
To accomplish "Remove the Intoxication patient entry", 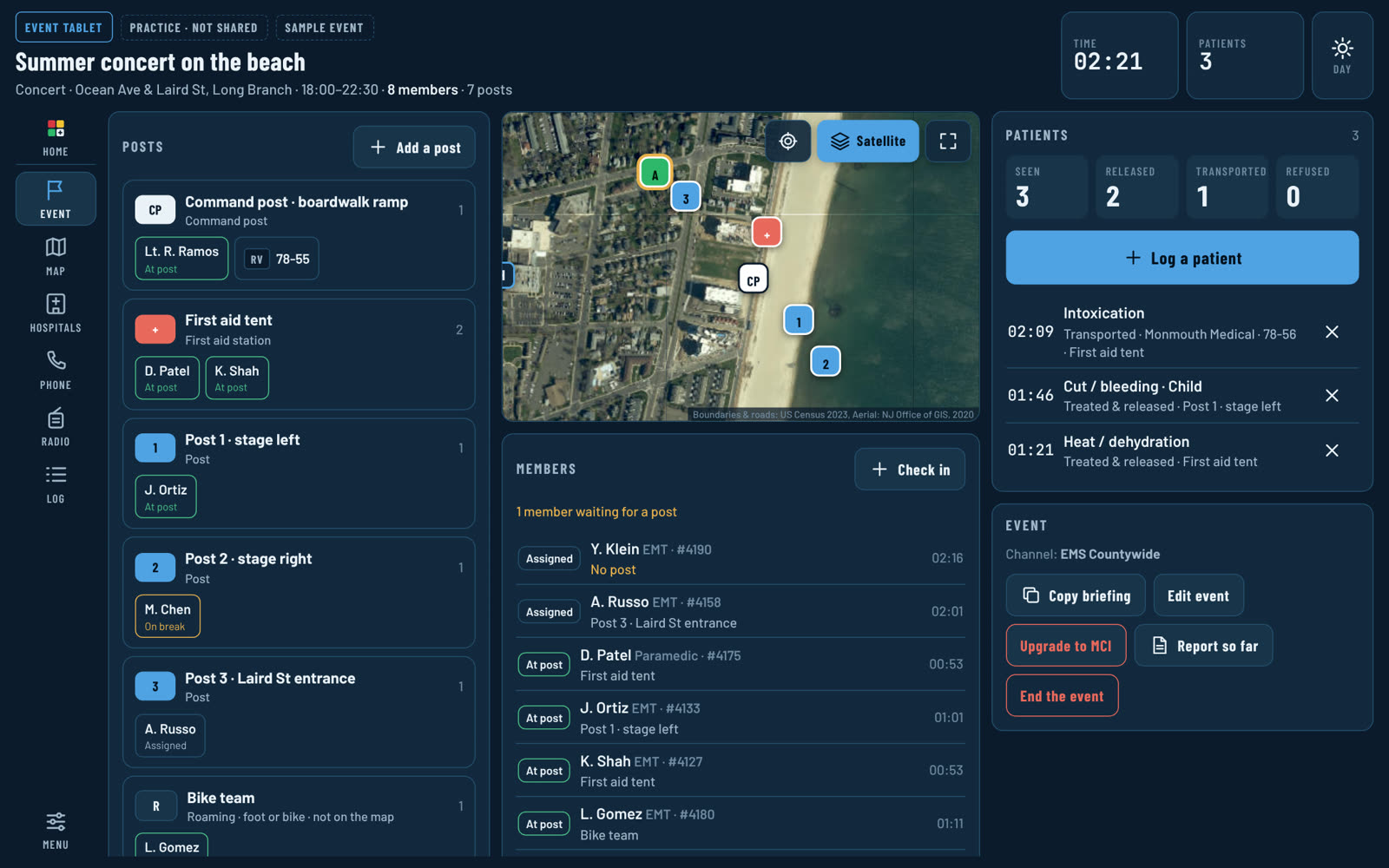I will [x=1332, y=332].
